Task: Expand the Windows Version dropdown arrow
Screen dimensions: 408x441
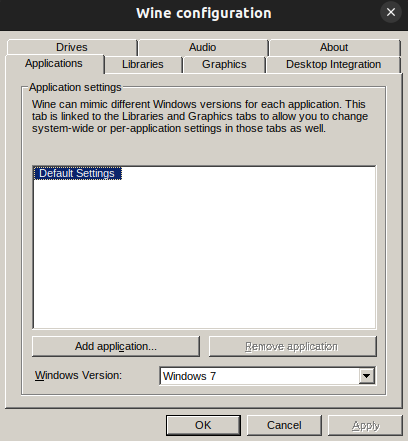Action: pyautogui.click(x=367, y=376)
